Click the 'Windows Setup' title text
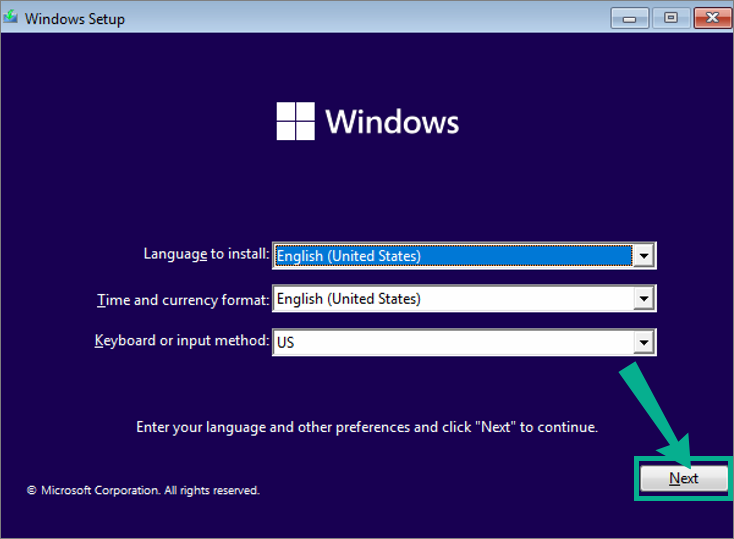 (75, 19)
